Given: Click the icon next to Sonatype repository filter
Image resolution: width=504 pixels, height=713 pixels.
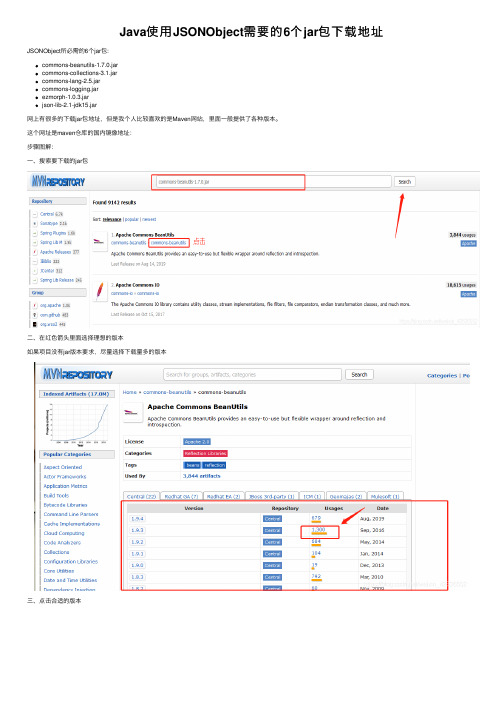Looking at the screenshot, I should 35,224.
